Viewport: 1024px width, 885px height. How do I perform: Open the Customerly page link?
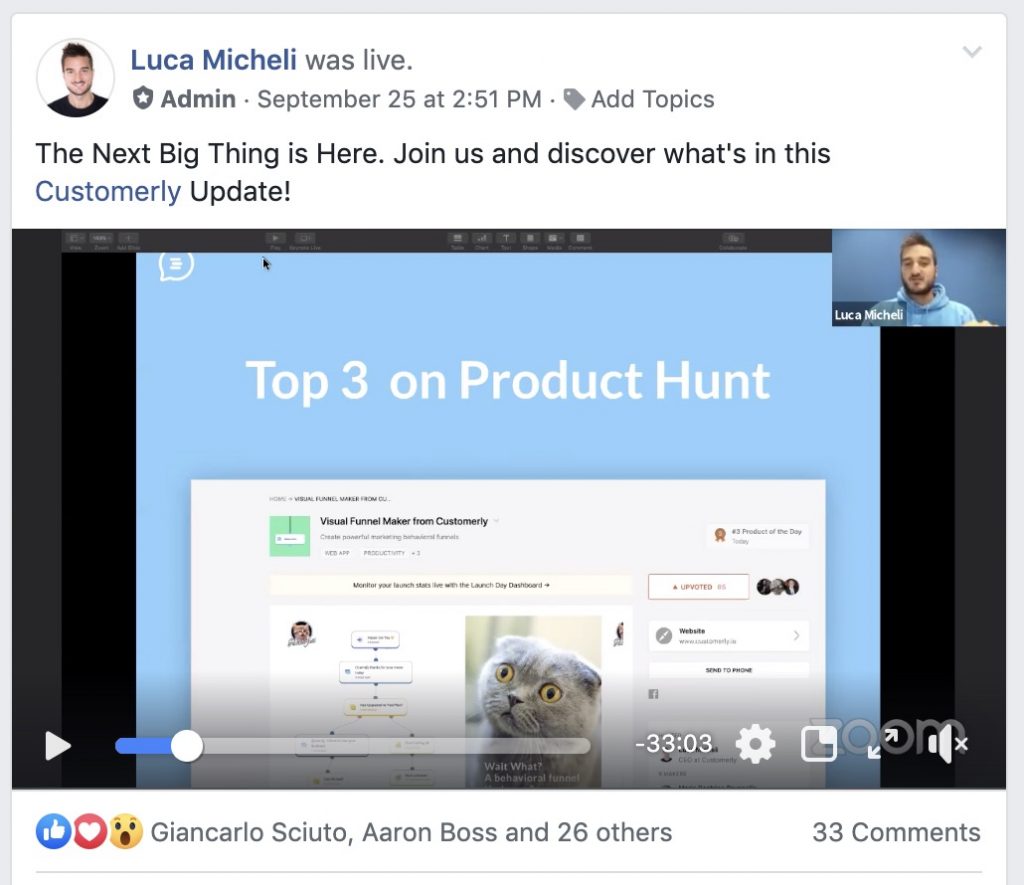pos(108,192)
